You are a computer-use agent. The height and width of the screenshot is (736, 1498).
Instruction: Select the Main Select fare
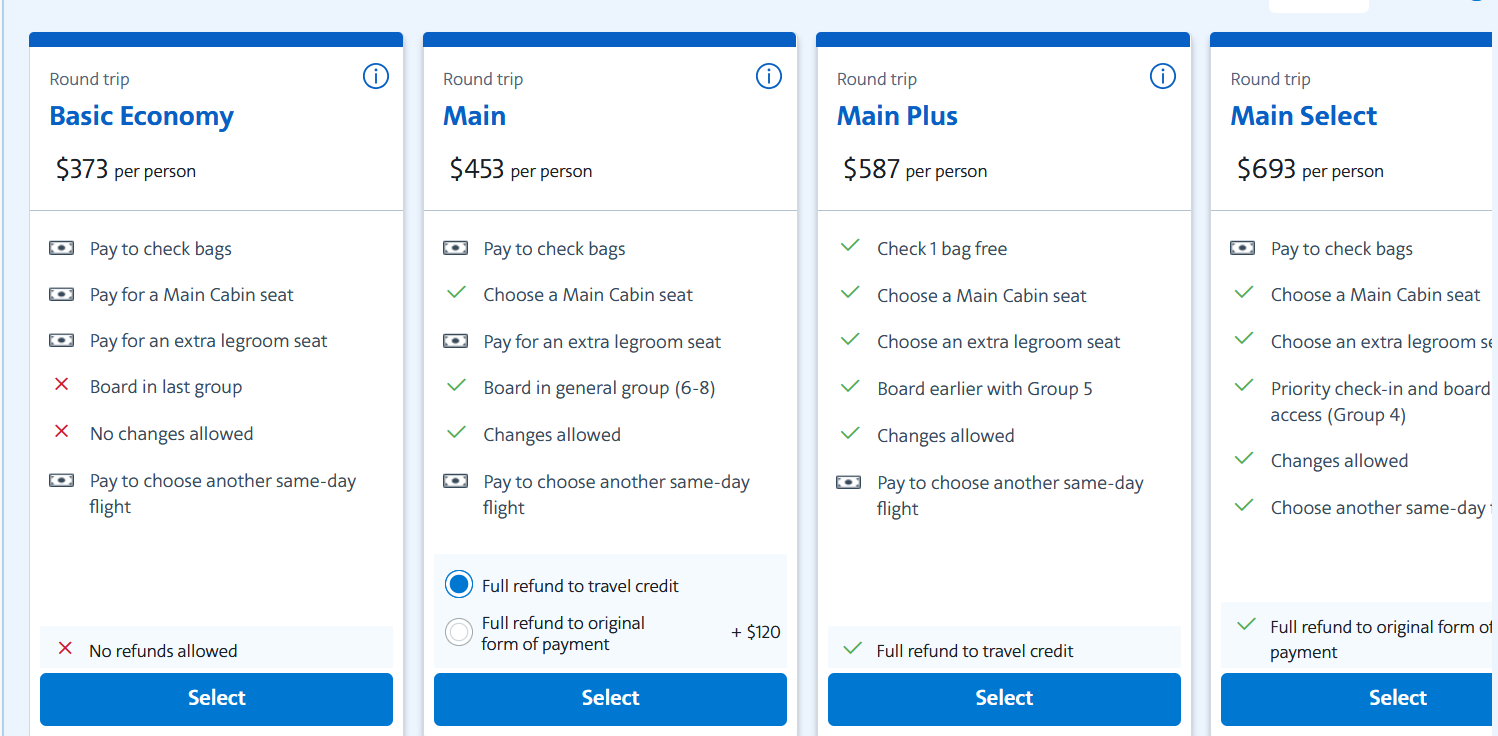click(1397, 699)
